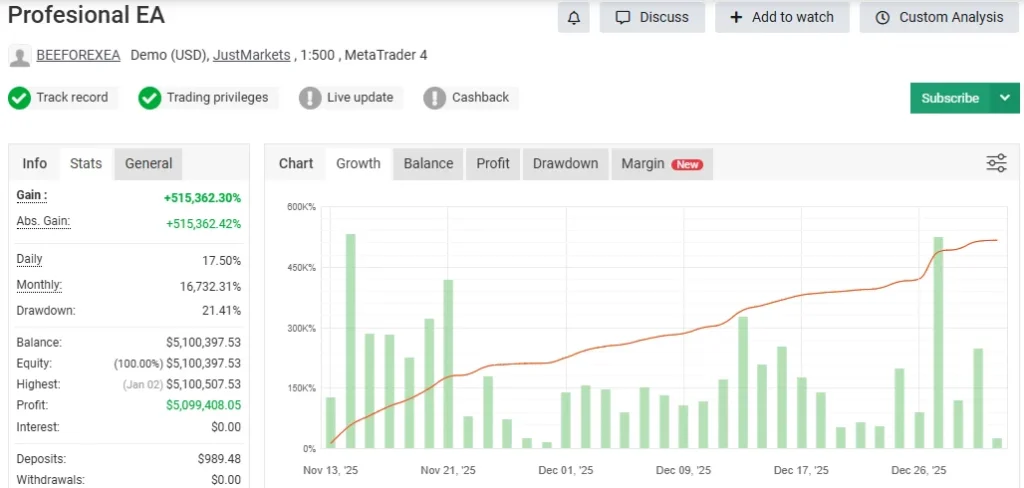Click the Trading privileges green checkmark
Screen dimensions: 1024x488
tap(150, 99)
